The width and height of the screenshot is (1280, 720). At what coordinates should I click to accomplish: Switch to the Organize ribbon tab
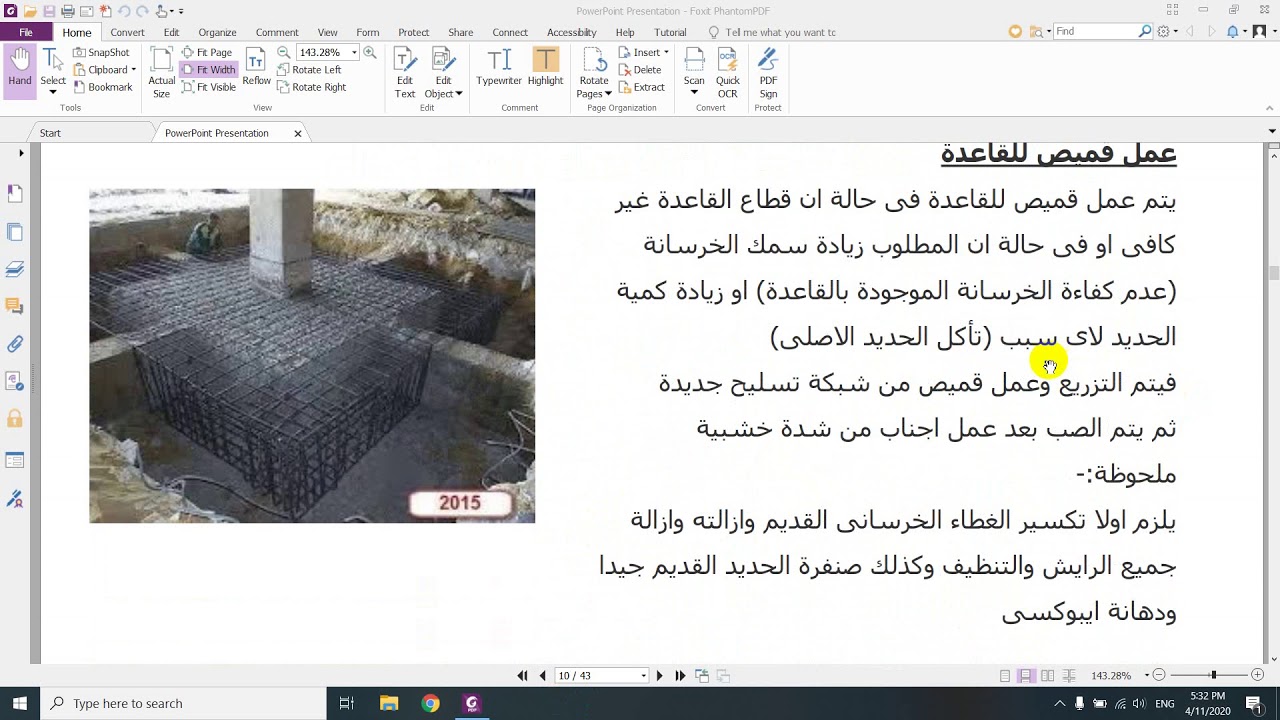click(x=217, y=32)
